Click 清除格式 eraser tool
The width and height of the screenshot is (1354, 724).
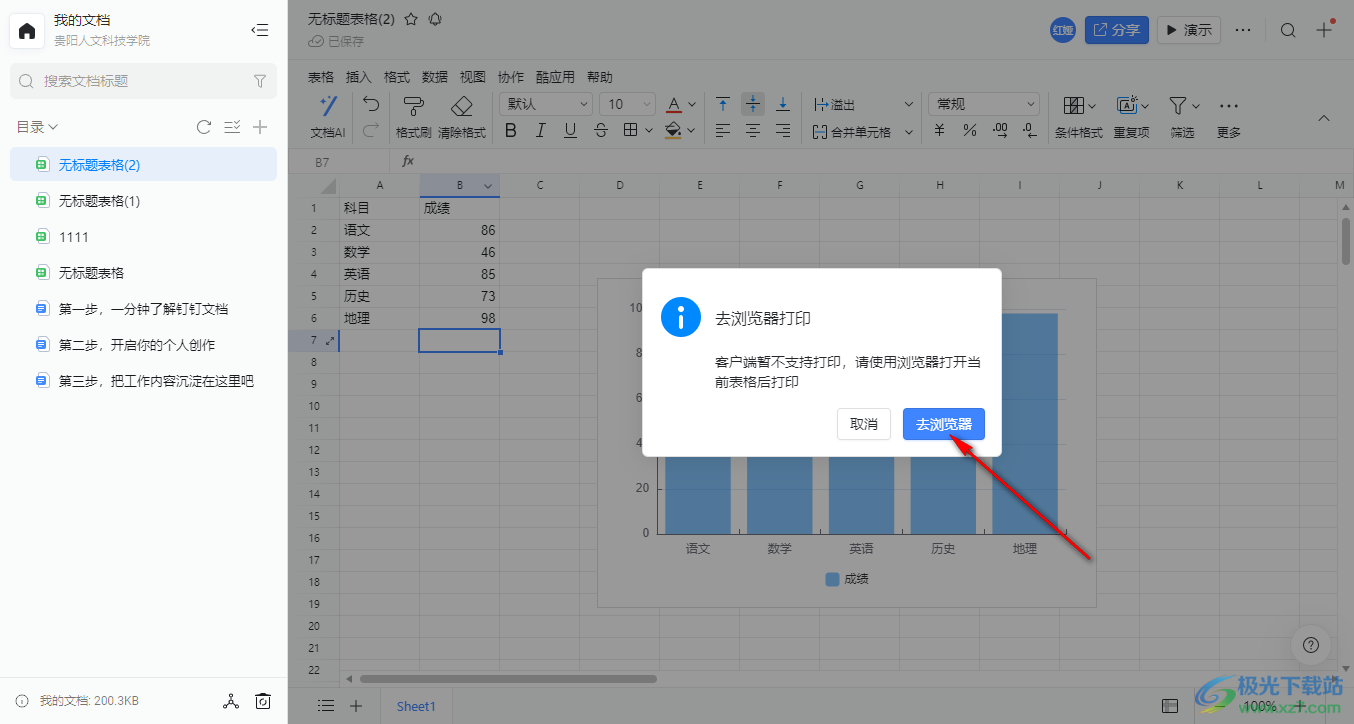click(x=462, y=117)
